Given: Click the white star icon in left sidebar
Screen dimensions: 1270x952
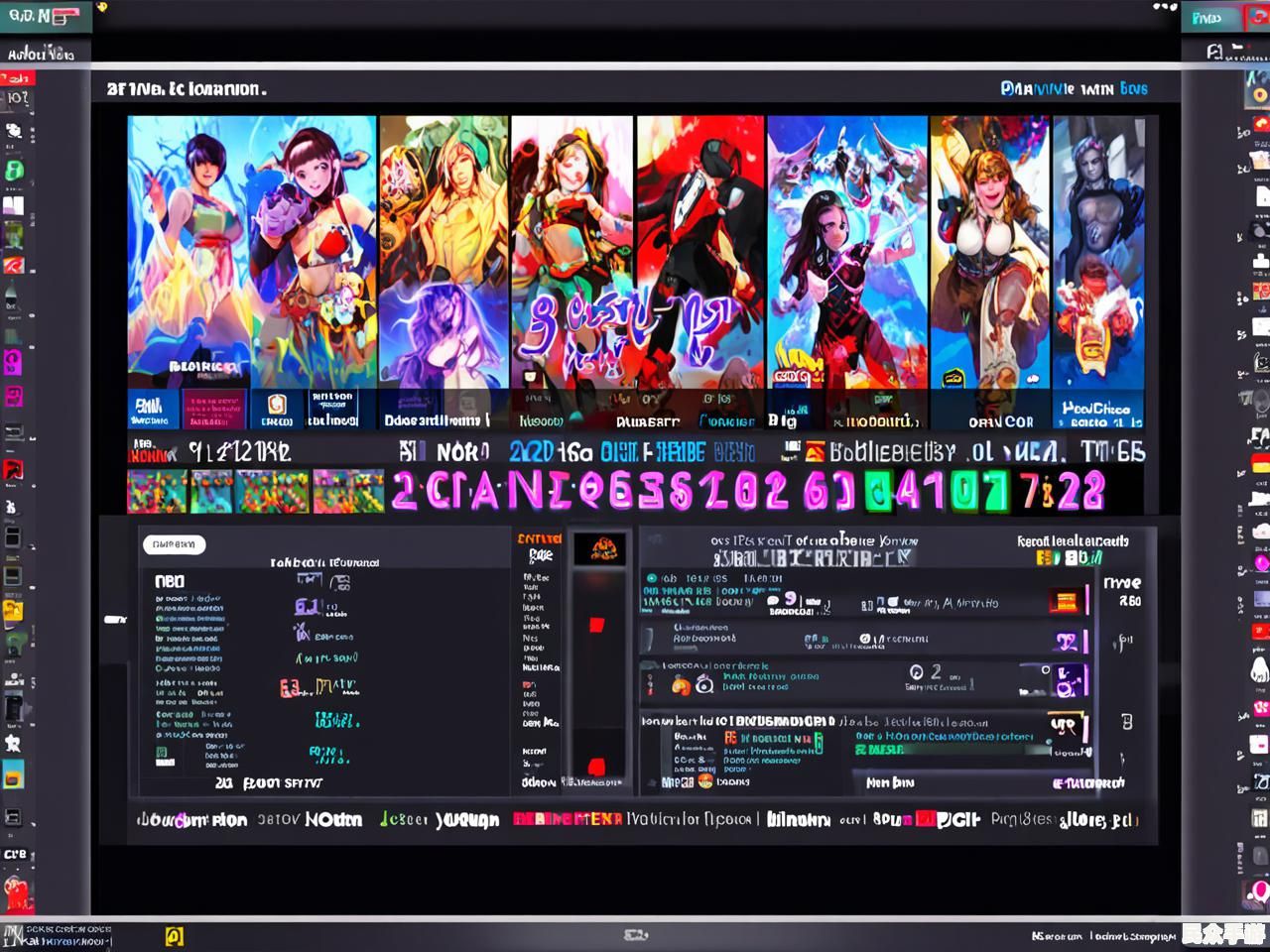Looking at the screenshot, I should 13,742.
